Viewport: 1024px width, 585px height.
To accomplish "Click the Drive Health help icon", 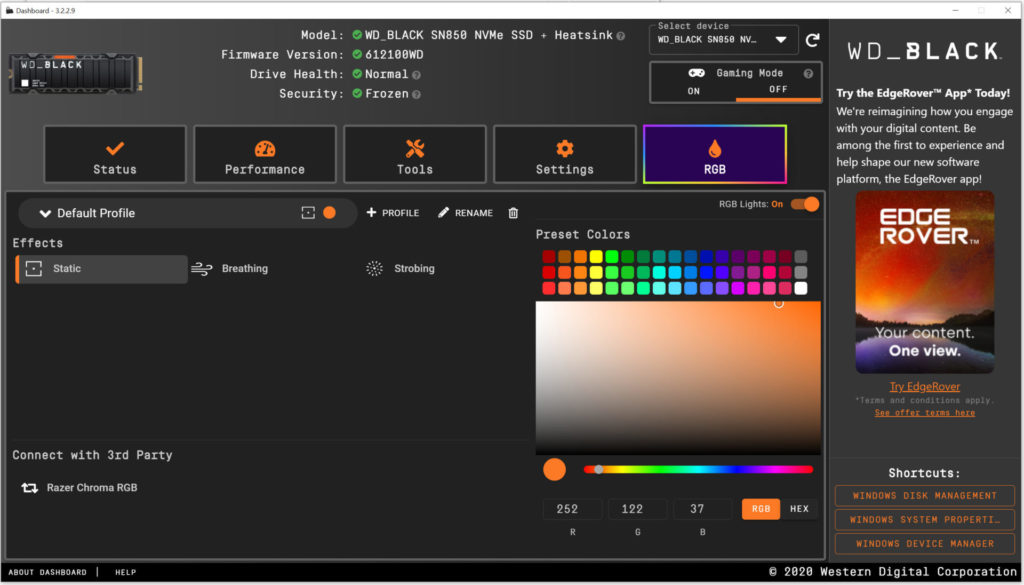I will click(x=416, y=75).
